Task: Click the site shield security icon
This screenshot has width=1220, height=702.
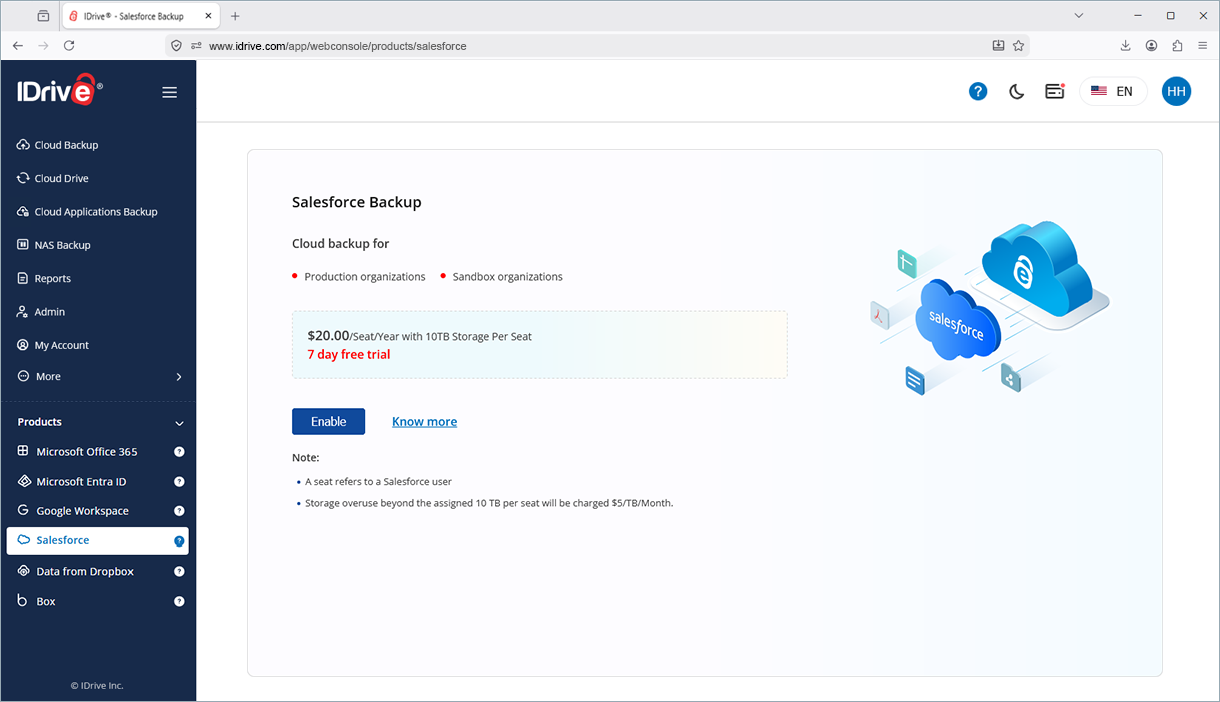Action: pos(176,46)
